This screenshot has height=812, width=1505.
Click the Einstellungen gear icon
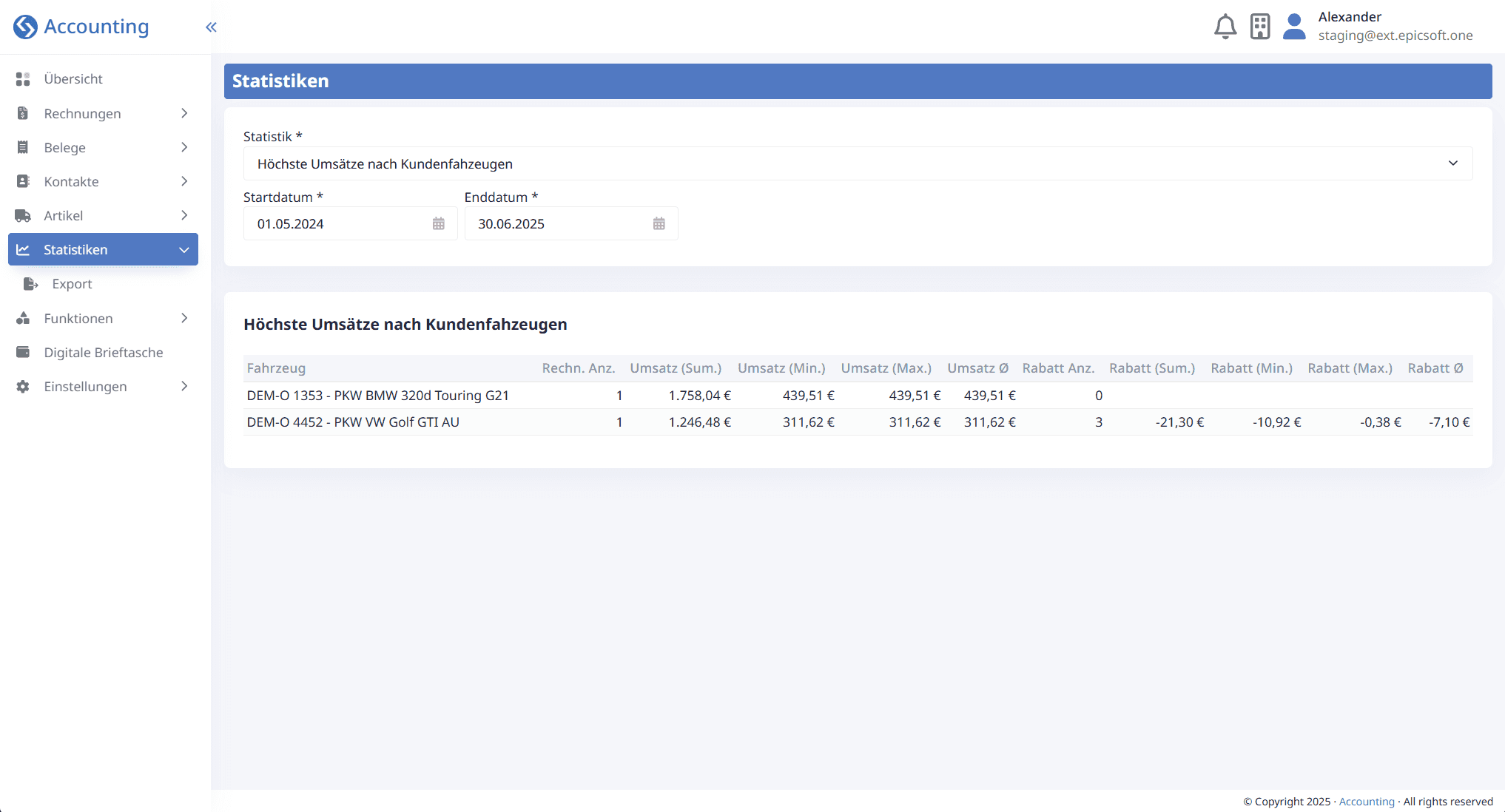pyautogui.click(x=23, y=386)
